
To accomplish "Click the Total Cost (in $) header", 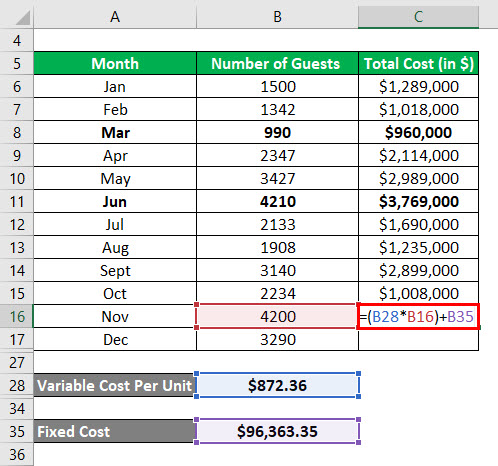I will (x=418, y=63).
